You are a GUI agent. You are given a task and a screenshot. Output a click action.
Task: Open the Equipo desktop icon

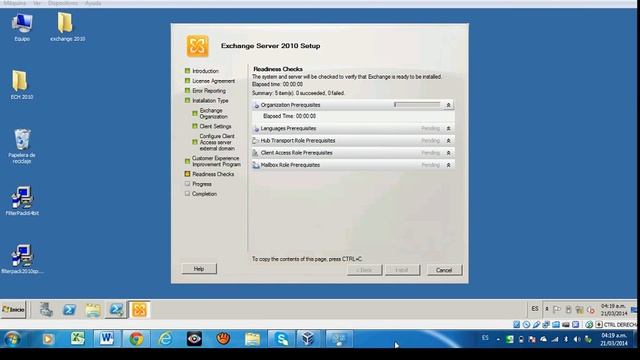pos(22,27)
